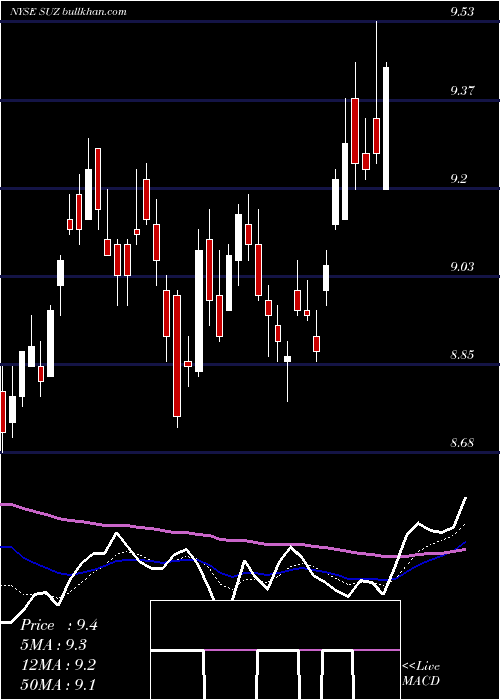Click the 9.03 price axis label

tap(462, 267)
